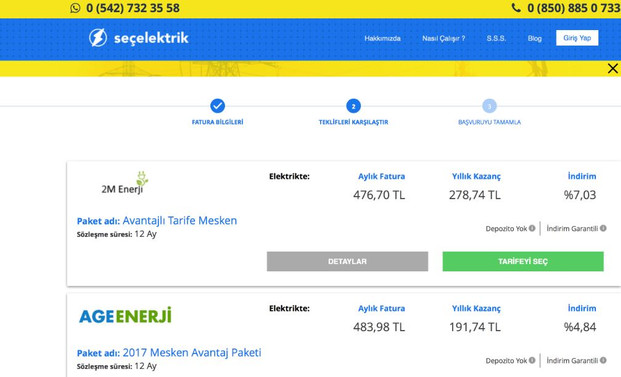
Task: Click info icon beside Depozito Yok for AGE Enerji
Action: (532, 360)
